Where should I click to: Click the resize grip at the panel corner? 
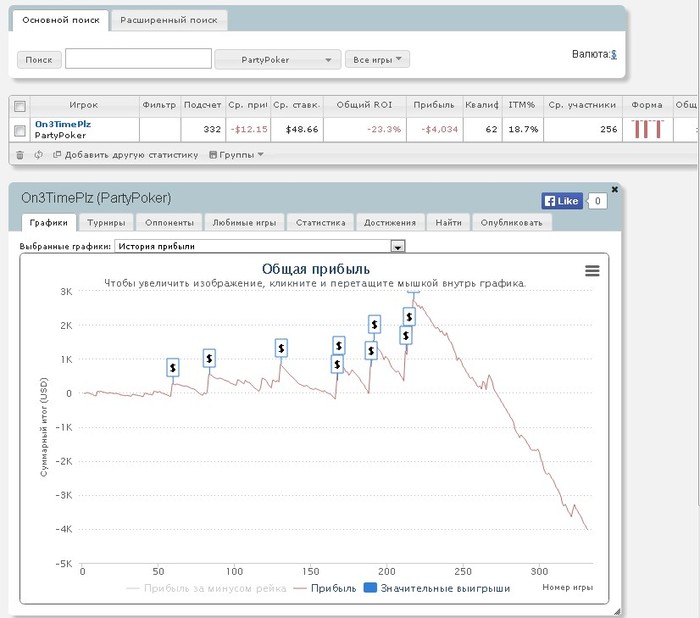coord(617,612)
